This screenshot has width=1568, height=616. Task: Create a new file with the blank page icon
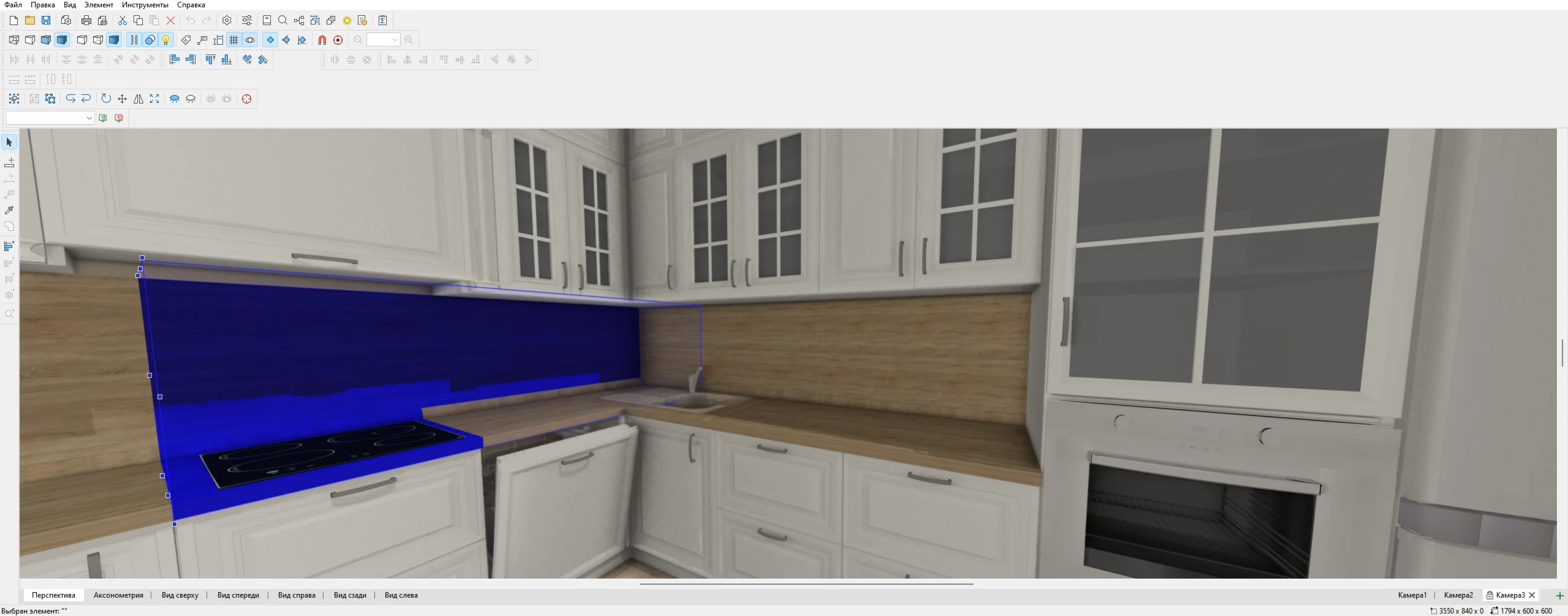click(13, 20)
